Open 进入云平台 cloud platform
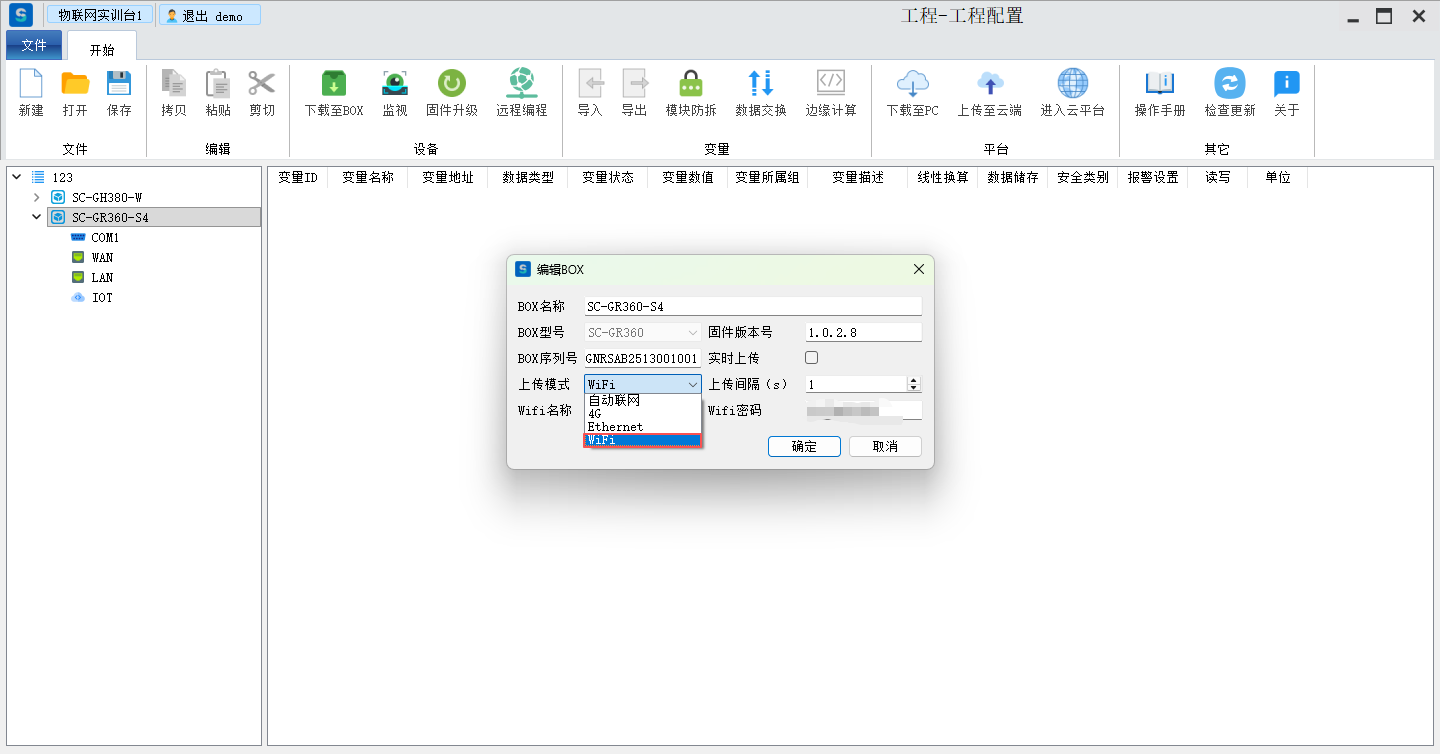The width and height of the screenshot is (1440, 754). click(x=1072, y=84)
